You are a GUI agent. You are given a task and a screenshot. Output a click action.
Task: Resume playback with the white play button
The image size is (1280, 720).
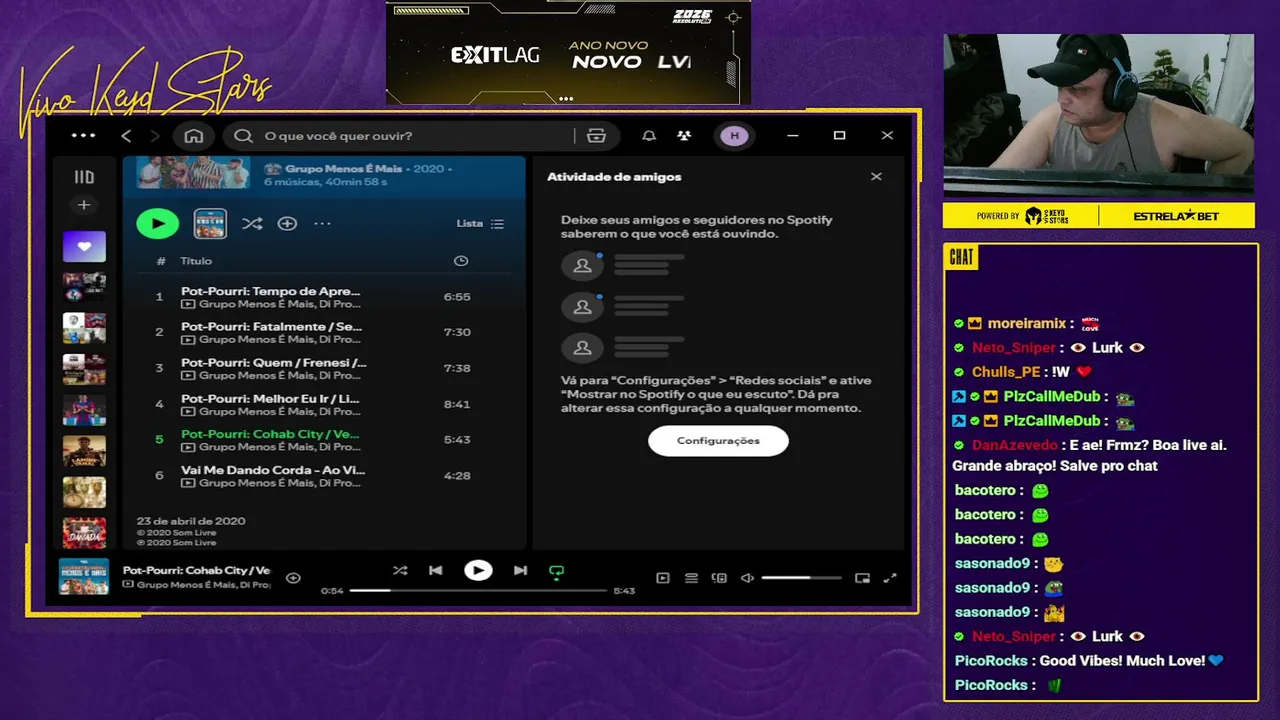pos(478,571)
